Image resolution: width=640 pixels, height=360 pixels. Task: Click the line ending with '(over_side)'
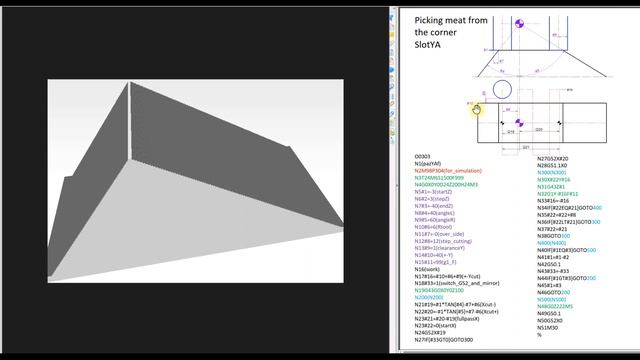click(x=439, y=234)
